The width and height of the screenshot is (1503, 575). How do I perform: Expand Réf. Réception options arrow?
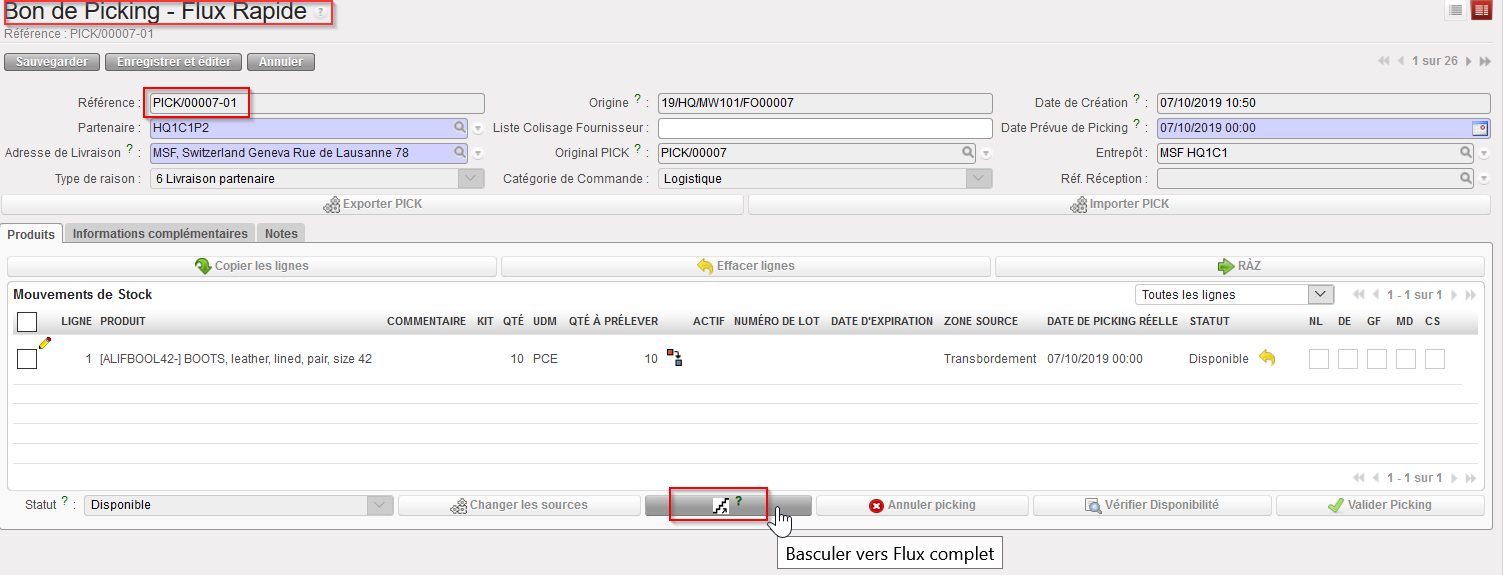[1483, 178]
